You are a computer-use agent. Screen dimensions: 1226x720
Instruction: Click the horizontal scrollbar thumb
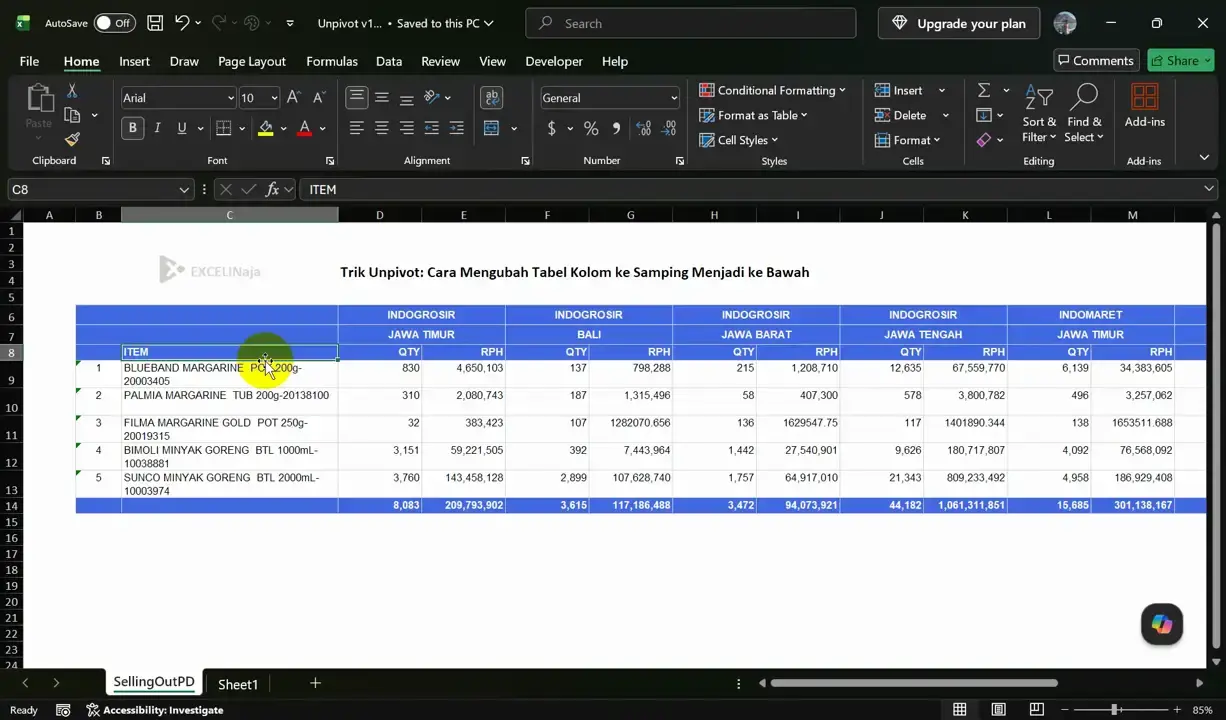(x=914, y=683)
